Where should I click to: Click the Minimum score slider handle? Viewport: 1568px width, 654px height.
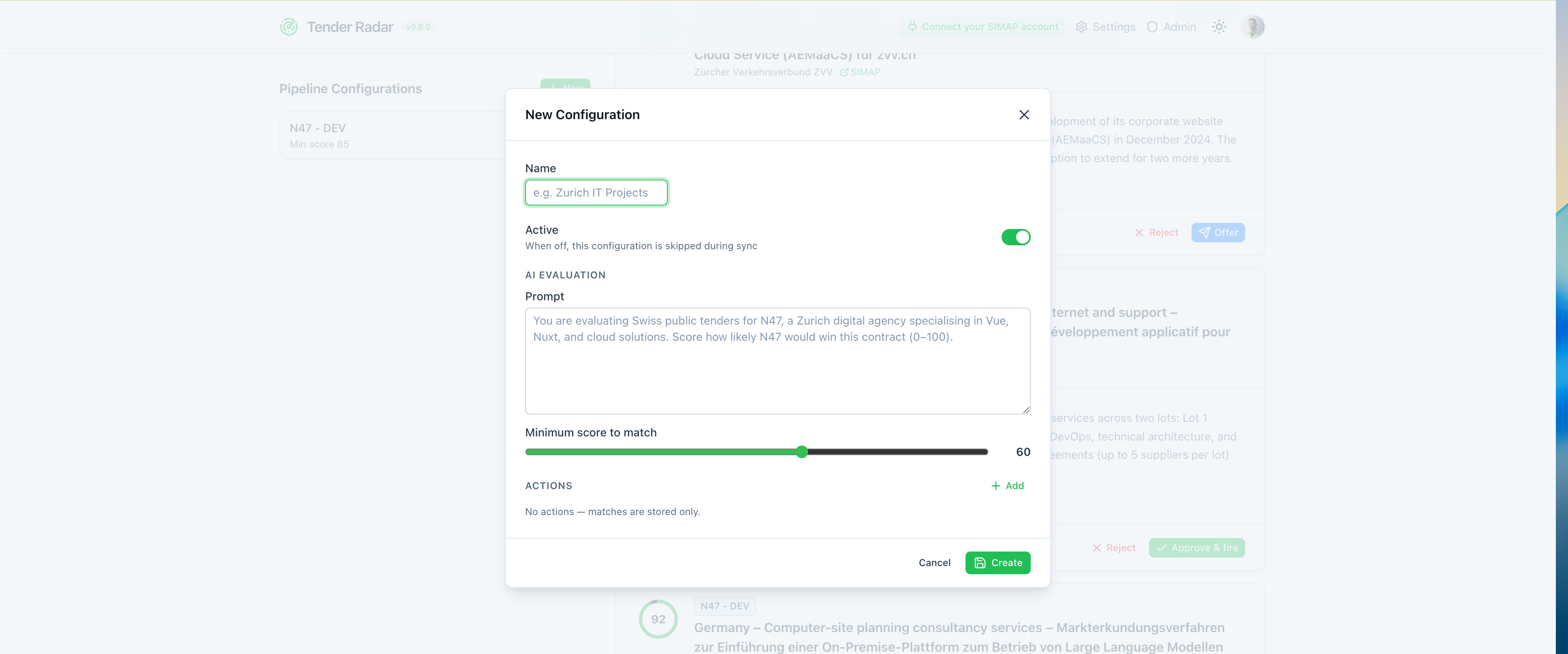click(x=802, y=452)
